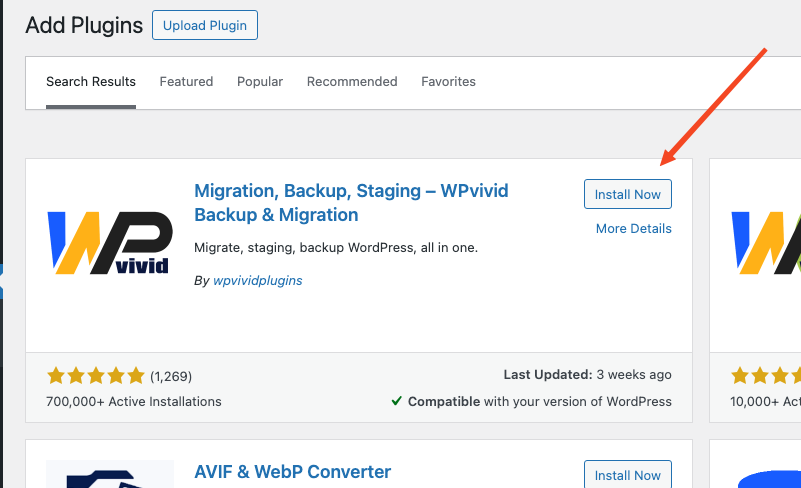Open the AVIF & WebP Converter title link
The width and height of the screenshot is (801, 488).
coord(293,472)
